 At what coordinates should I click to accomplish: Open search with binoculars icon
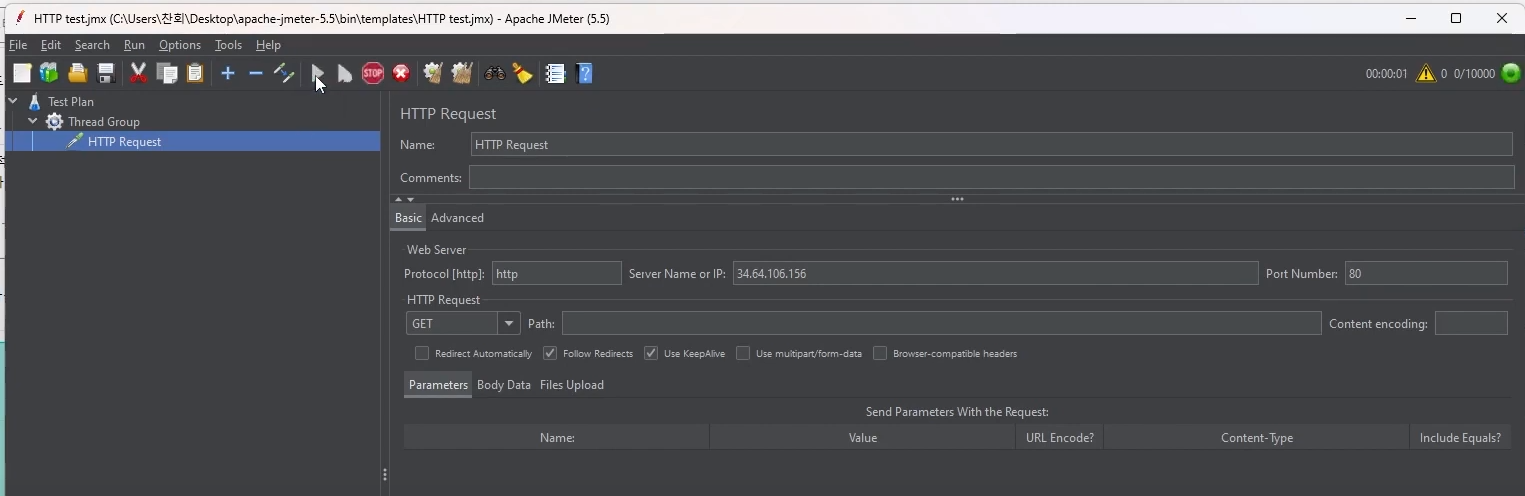pos(495,73)
